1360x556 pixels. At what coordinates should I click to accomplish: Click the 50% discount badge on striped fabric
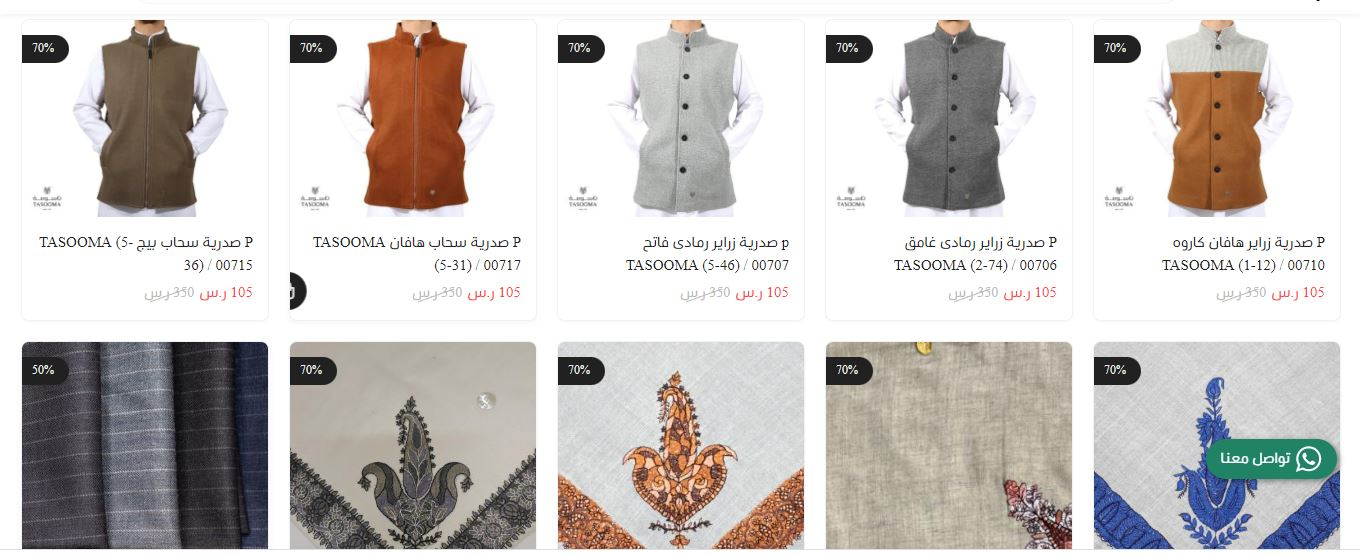(x=45, y=370)
